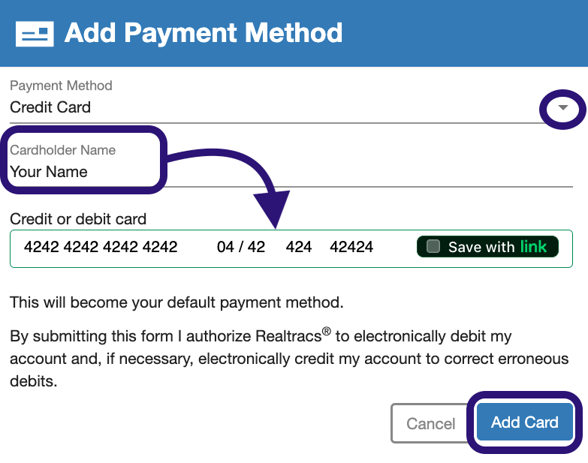Image resolution: width=588 pixels, height=463 pixels.
Task: Click the card number 4242 4242 4242 4242
Action: (100, 247)
